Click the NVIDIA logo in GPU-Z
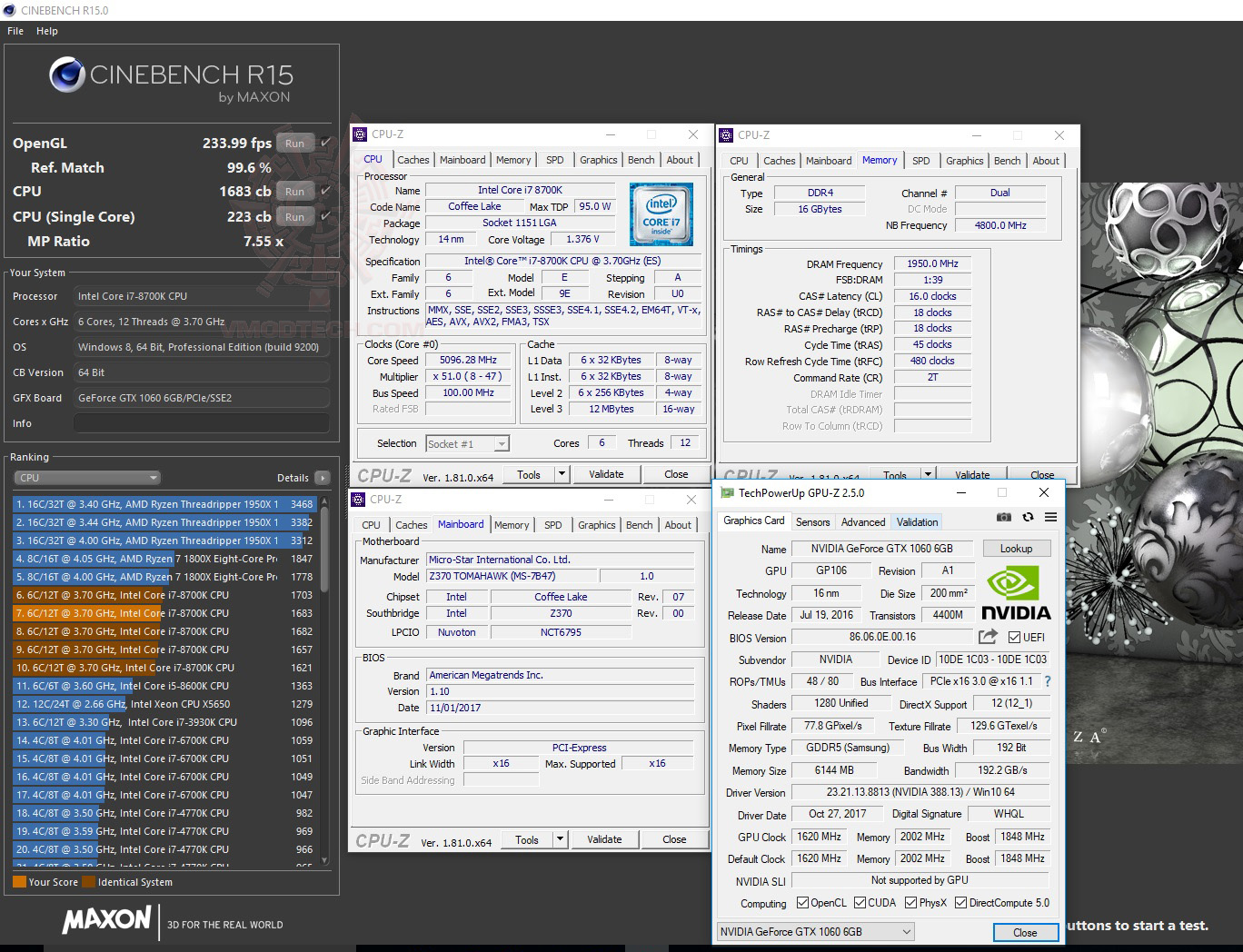Image resolution: width=1243 pixels, height=952 pixels. click(1016, 594)
